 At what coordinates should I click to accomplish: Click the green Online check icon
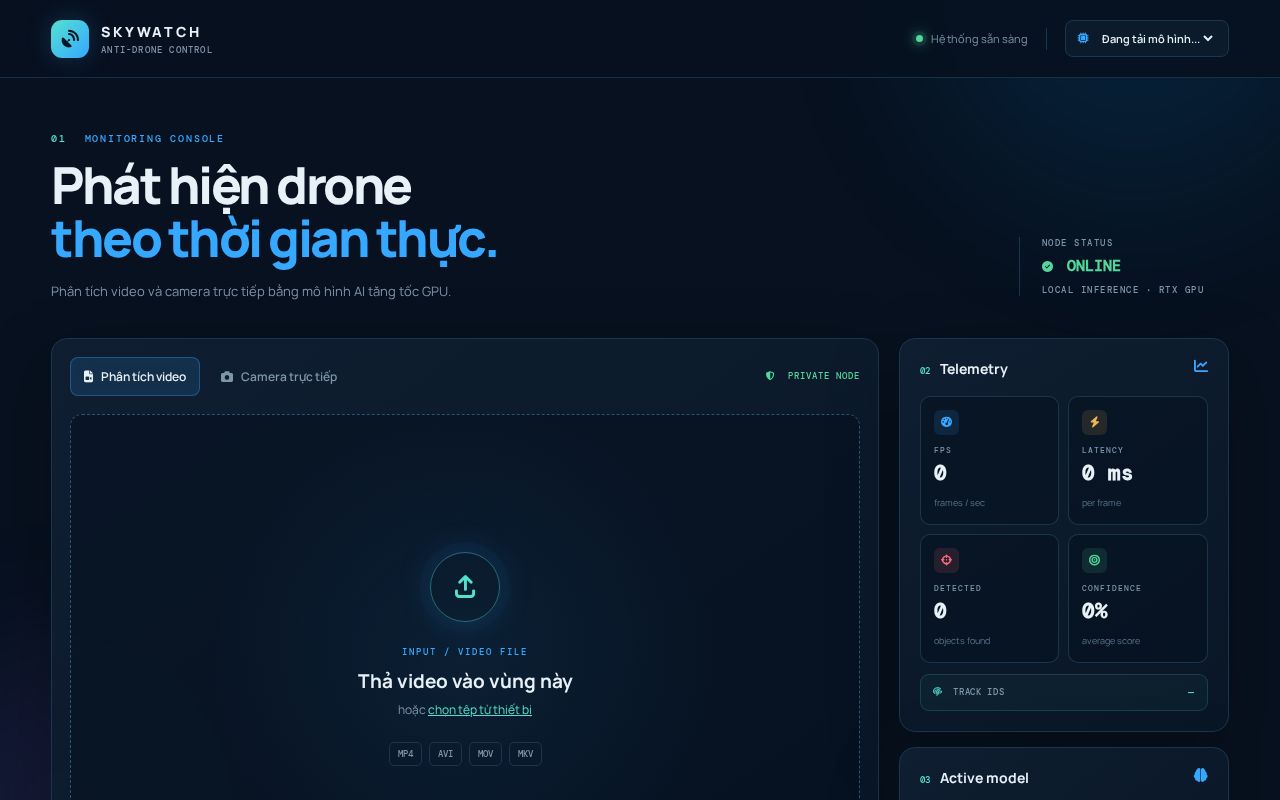pos(1048,266)
